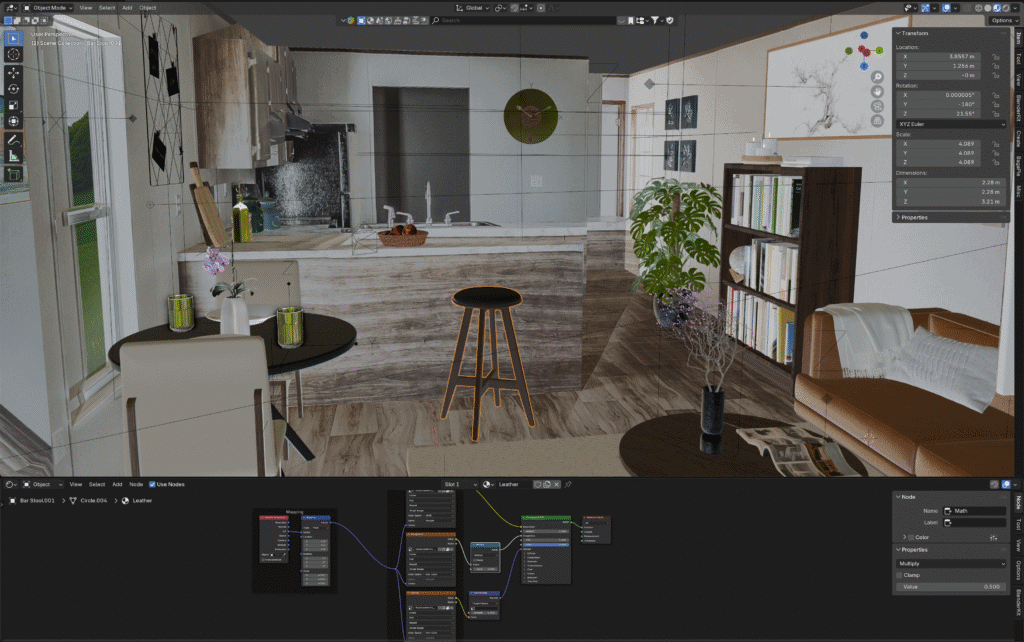
Task: Select the Rotate tool
Action: tap(13, 89)
